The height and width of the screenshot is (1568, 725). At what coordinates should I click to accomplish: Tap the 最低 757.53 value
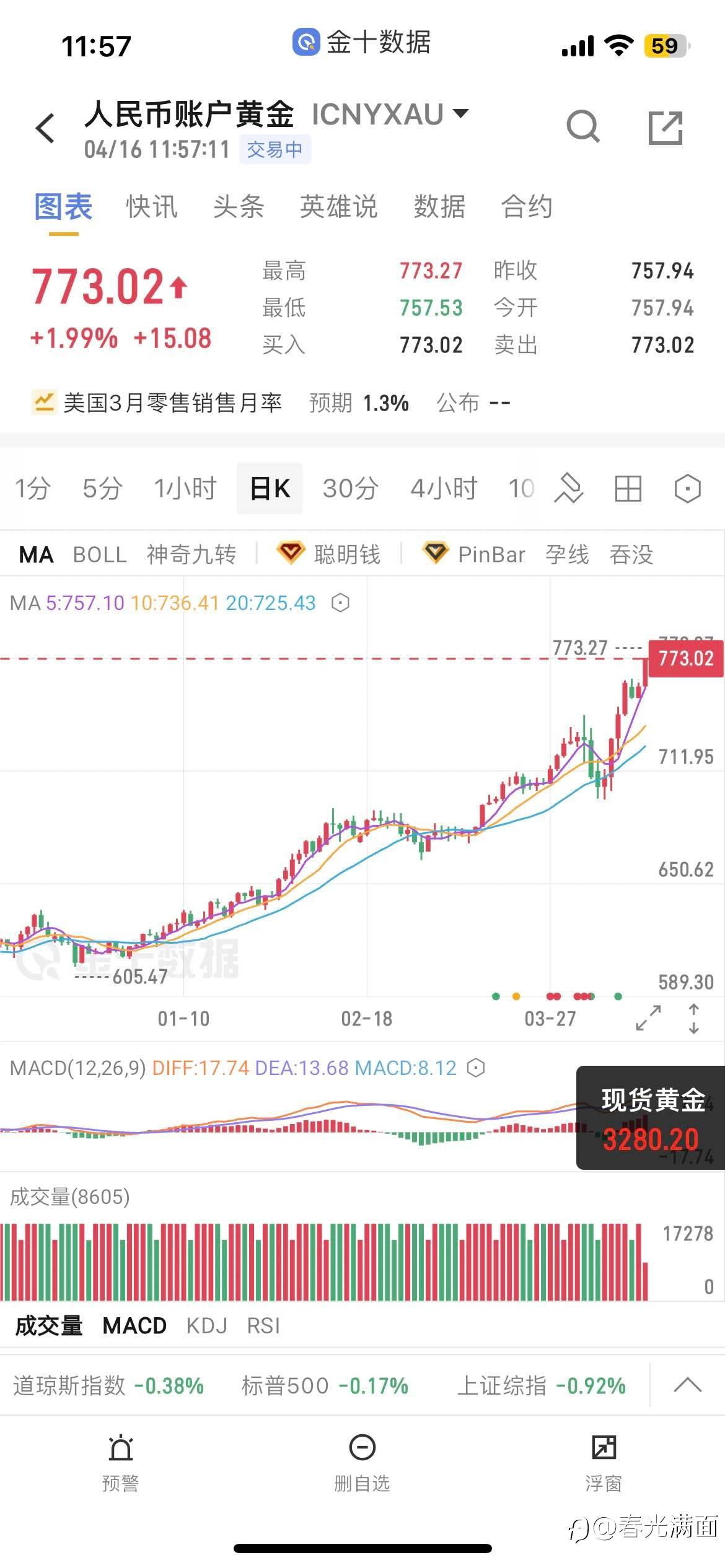(431, 308)
